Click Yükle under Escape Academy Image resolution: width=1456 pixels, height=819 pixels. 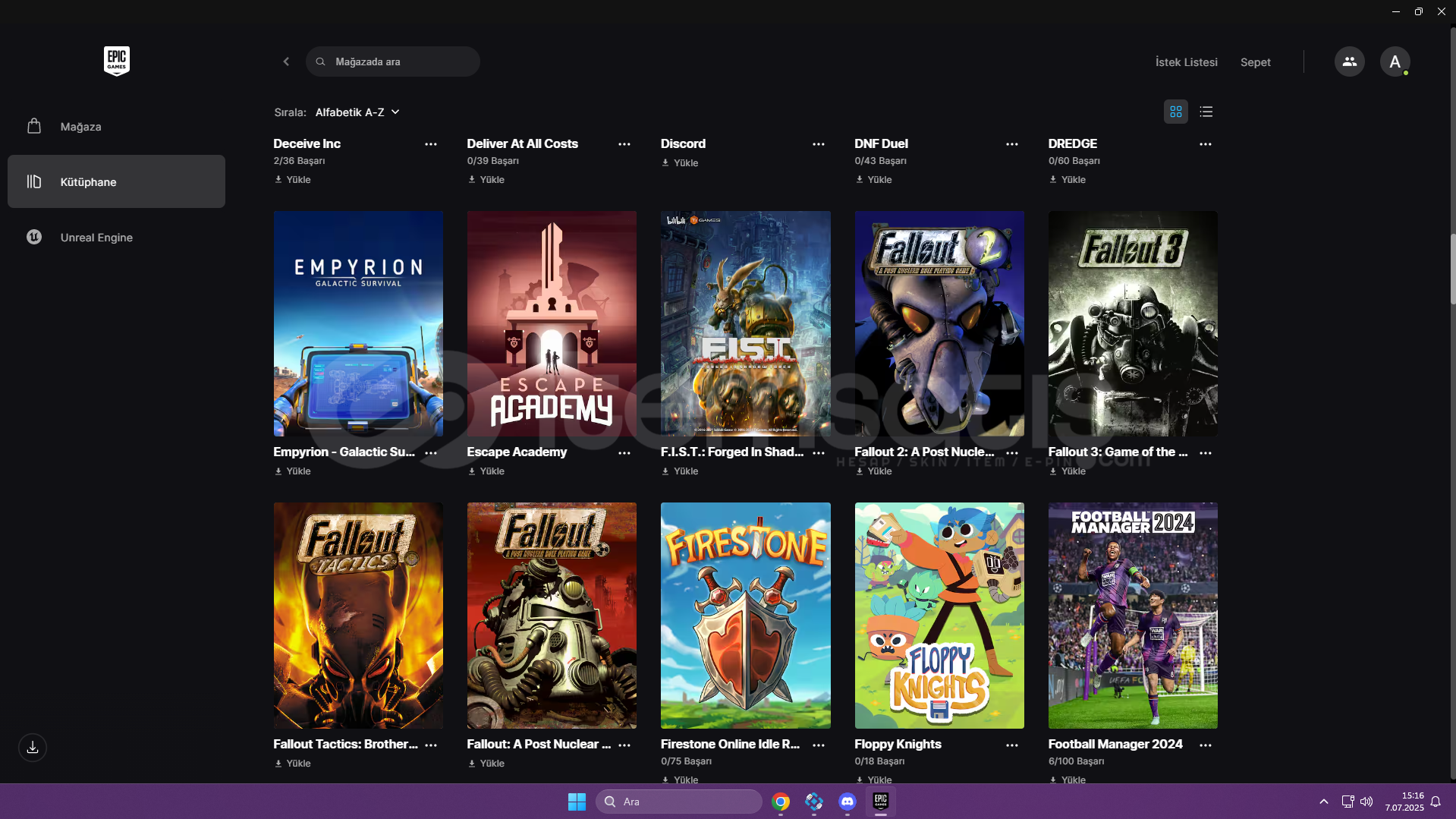(x=486, y=471)
